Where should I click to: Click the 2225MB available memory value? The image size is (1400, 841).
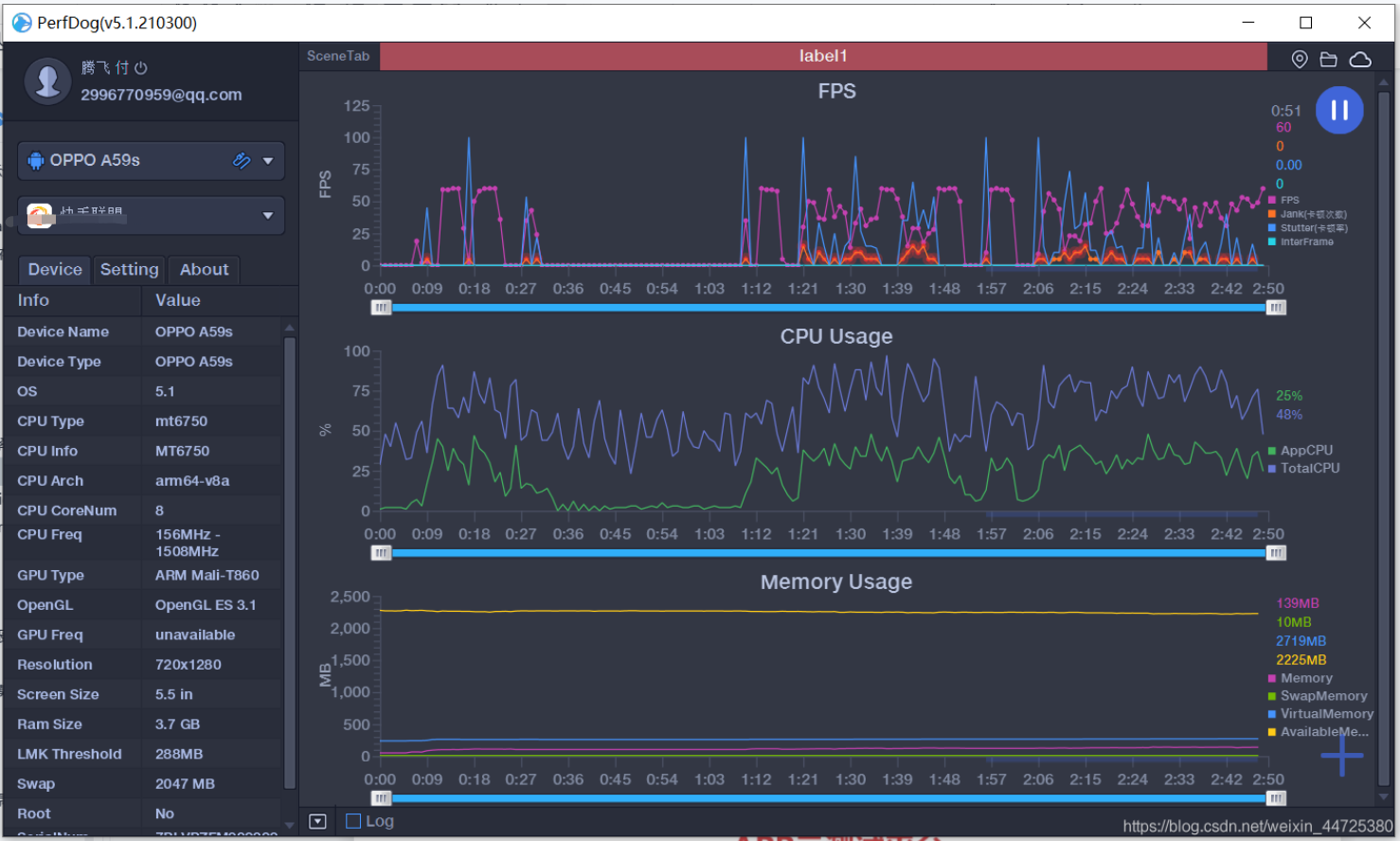click(x=1301, y=659)
